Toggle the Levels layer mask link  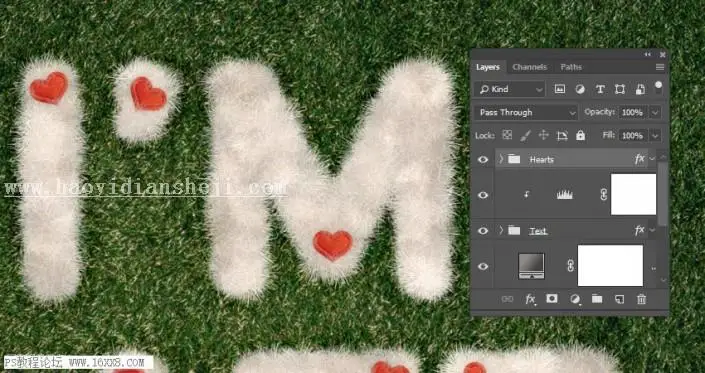[x=604, y=195]
